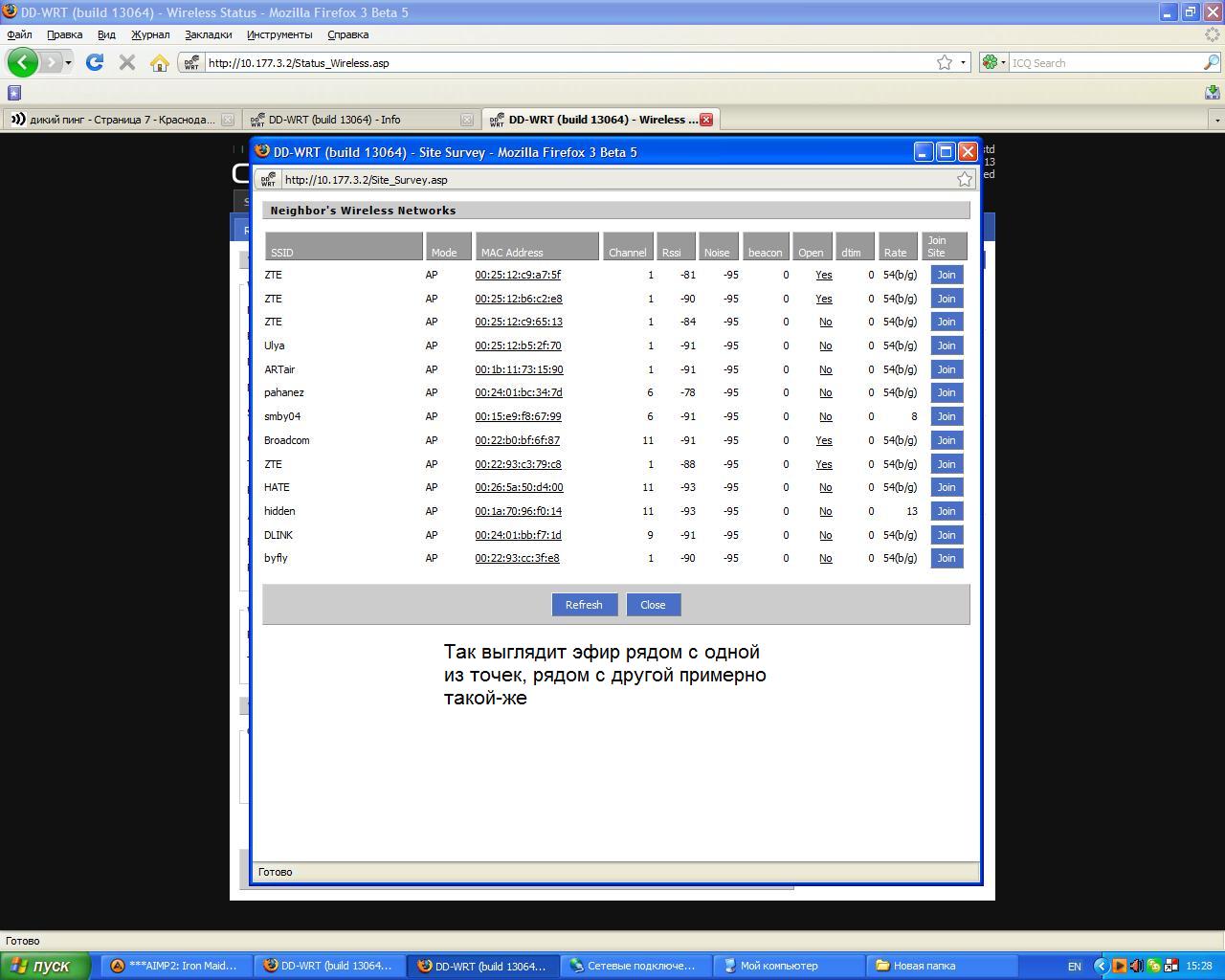
Task: Choose the search engine dropdown
Action: pyautogui.click(x=994, y=62)
